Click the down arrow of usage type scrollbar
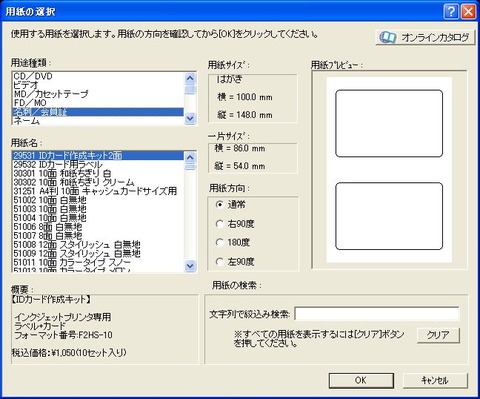The height and width of the screenshot is (399, 480). [x=190, y=118]
